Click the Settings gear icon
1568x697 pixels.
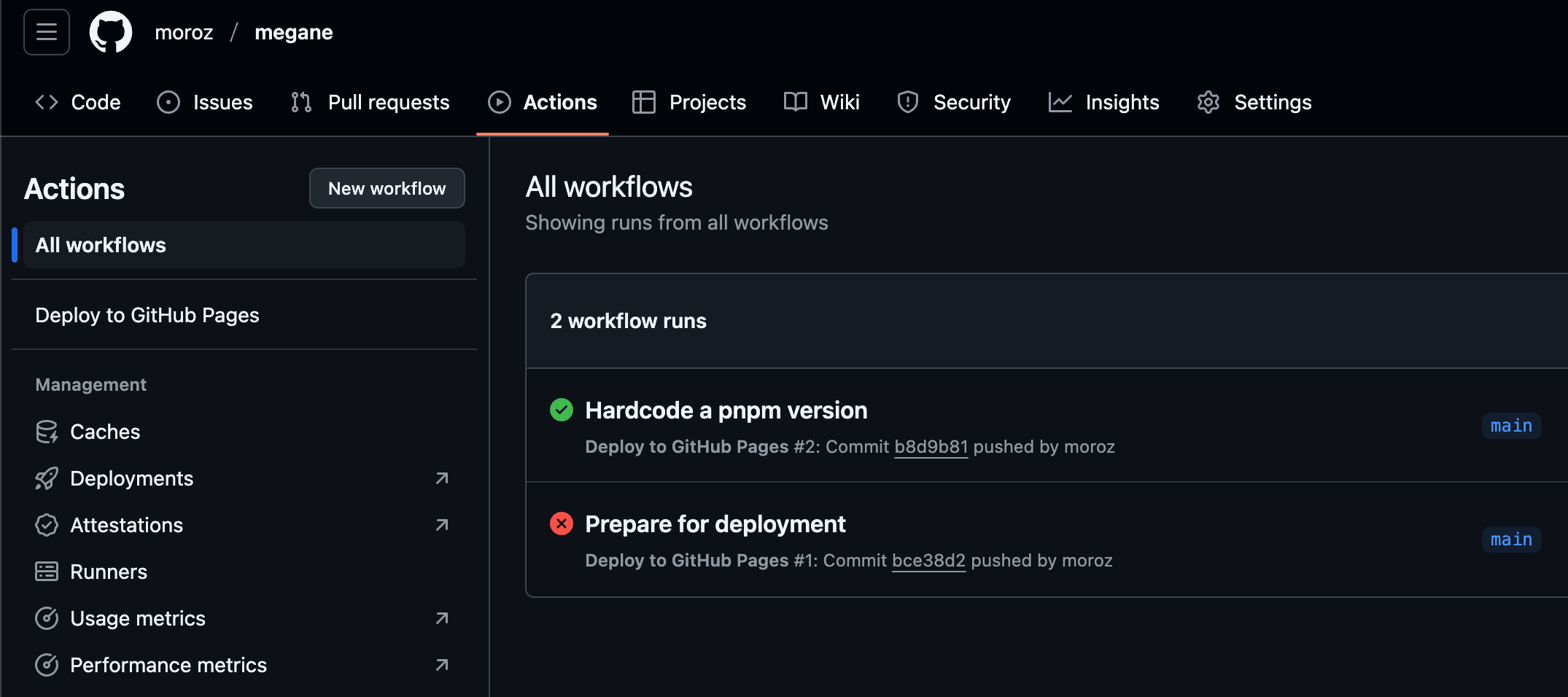(1208, 102)
